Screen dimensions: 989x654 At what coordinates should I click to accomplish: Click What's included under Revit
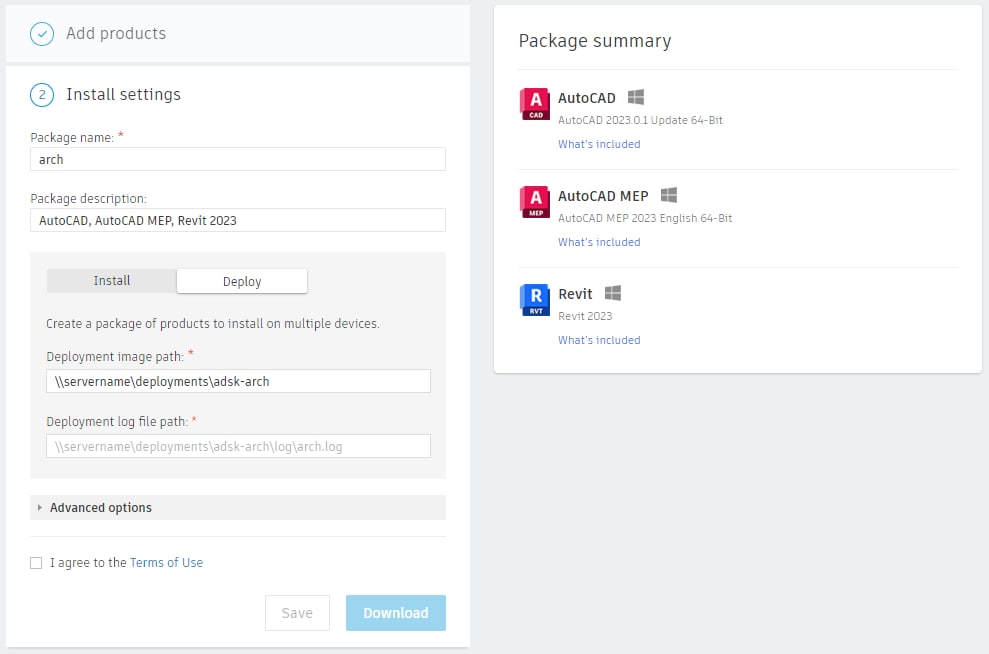tap(598, 340)
